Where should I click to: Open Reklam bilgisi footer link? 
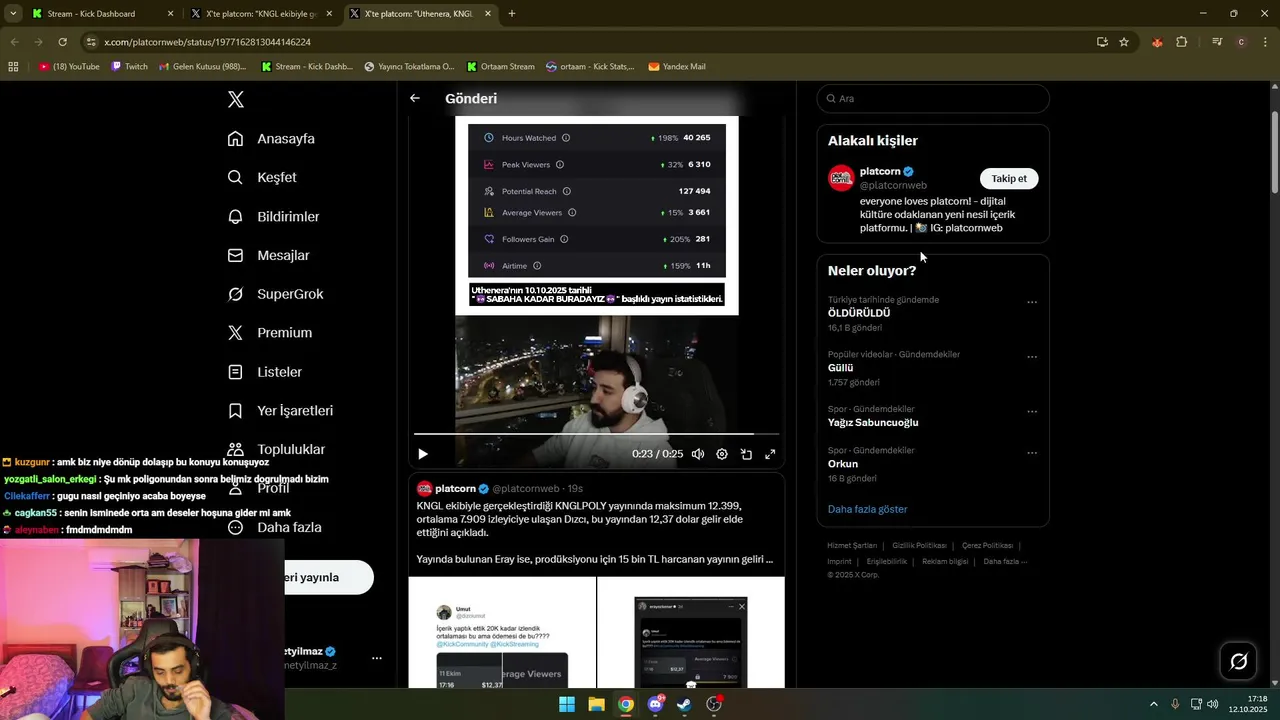945,562
